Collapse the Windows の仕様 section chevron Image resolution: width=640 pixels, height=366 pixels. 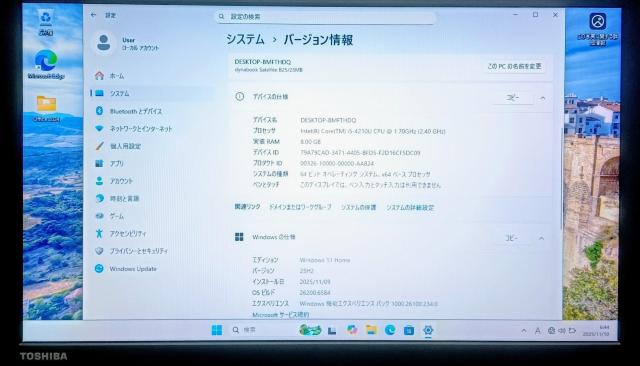pyautogui.click(x=541, y=238)
